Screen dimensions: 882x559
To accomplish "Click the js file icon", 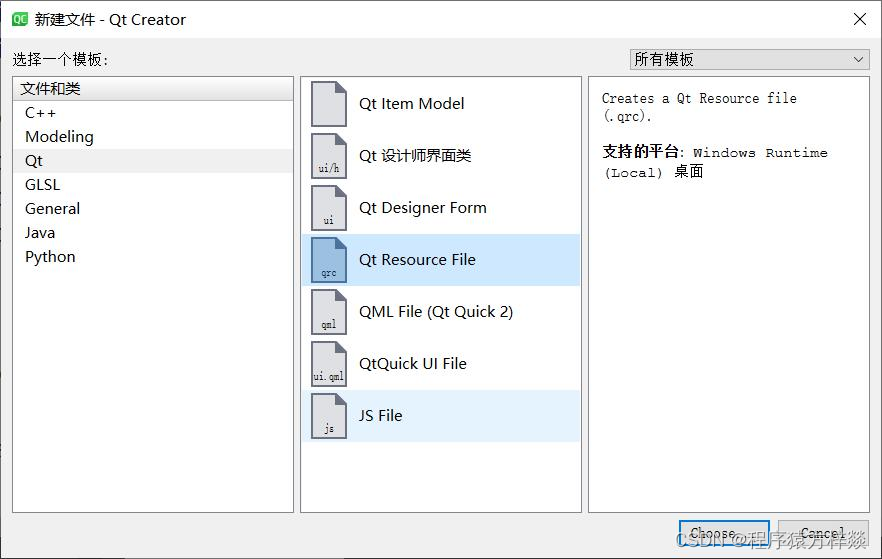I will click(328, 416).
